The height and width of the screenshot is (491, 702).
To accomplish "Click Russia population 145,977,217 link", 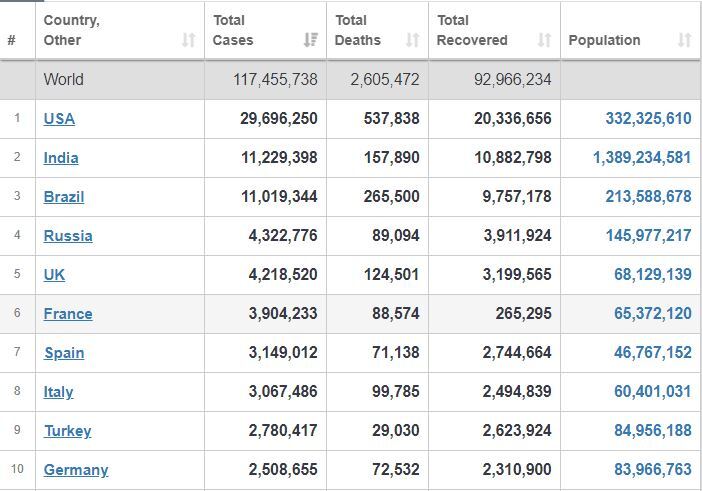I will 648,235.
